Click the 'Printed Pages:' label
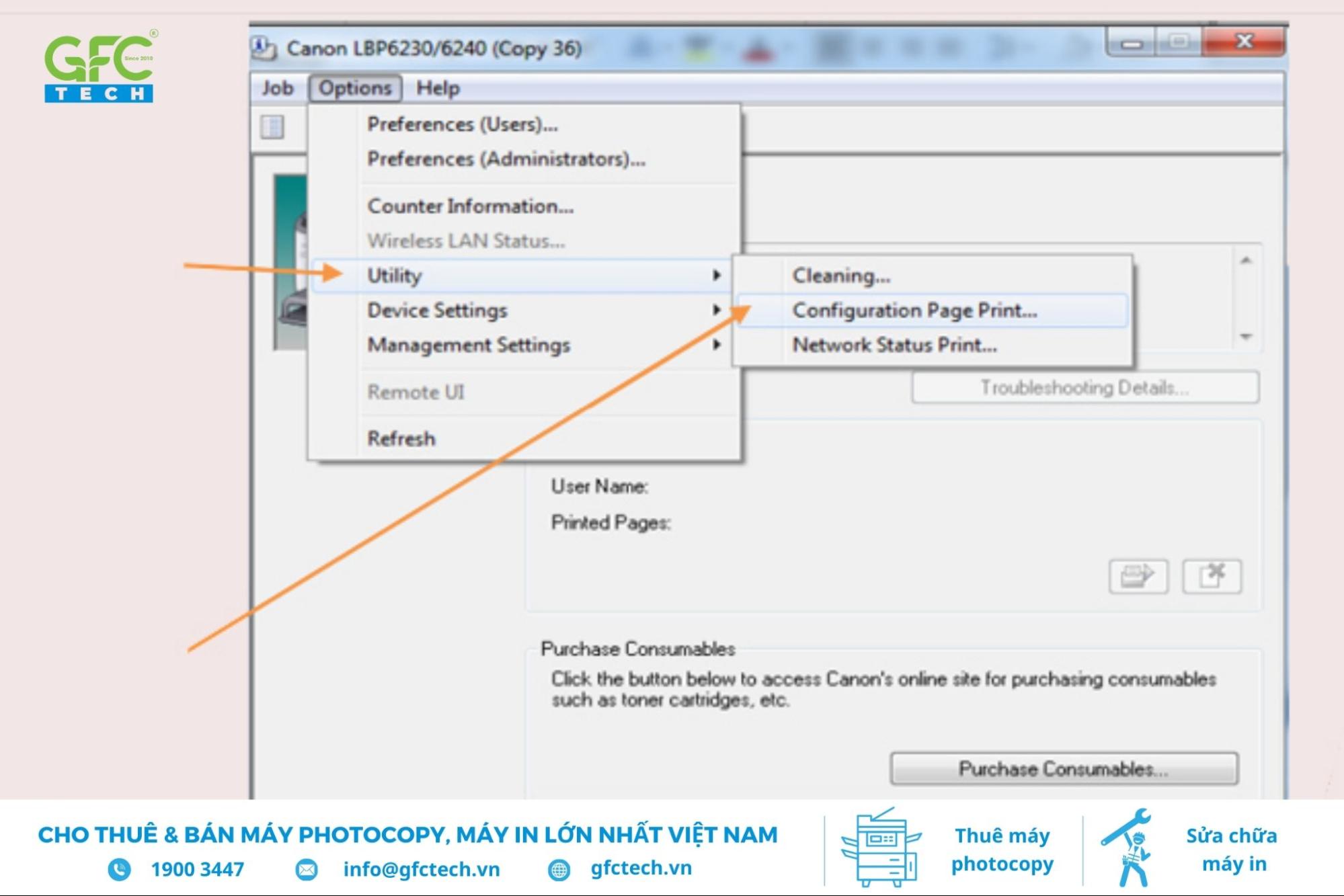Image resolution: width=1344 pixels, height=896 pixels. point(610,523)
